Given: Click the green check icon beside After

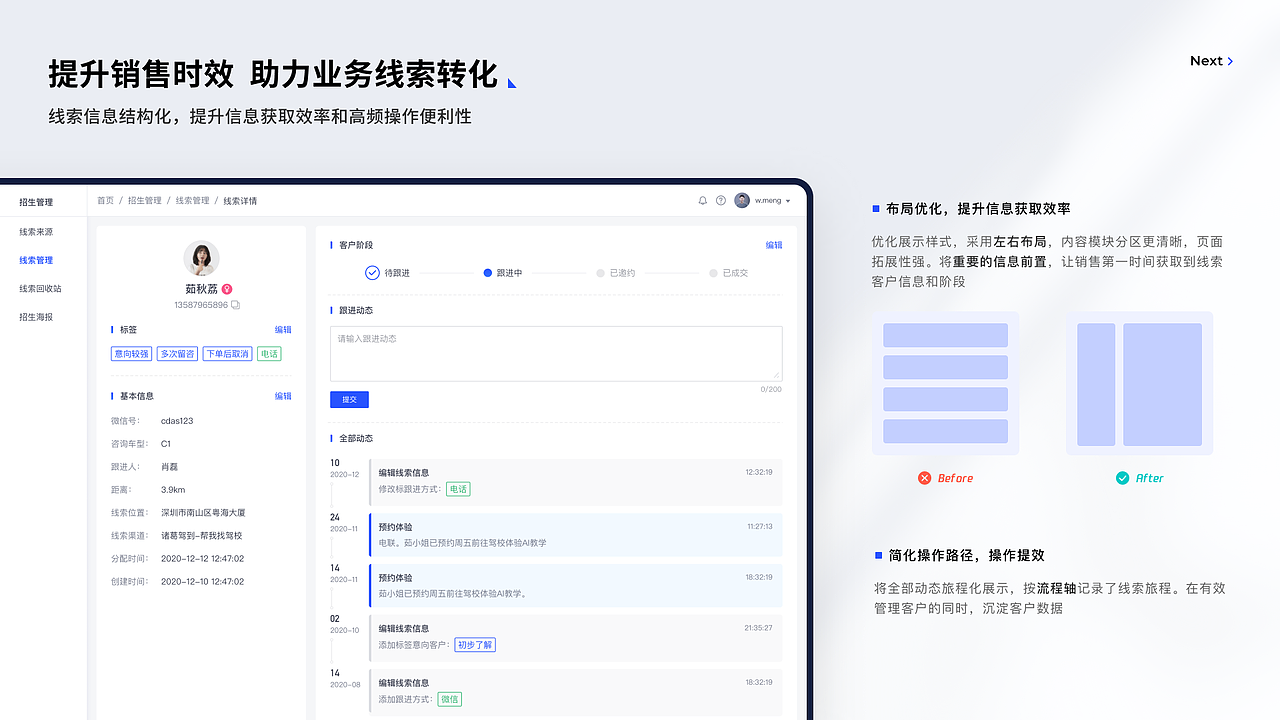Looking at the screenshot, I should tap(1122, 478).
